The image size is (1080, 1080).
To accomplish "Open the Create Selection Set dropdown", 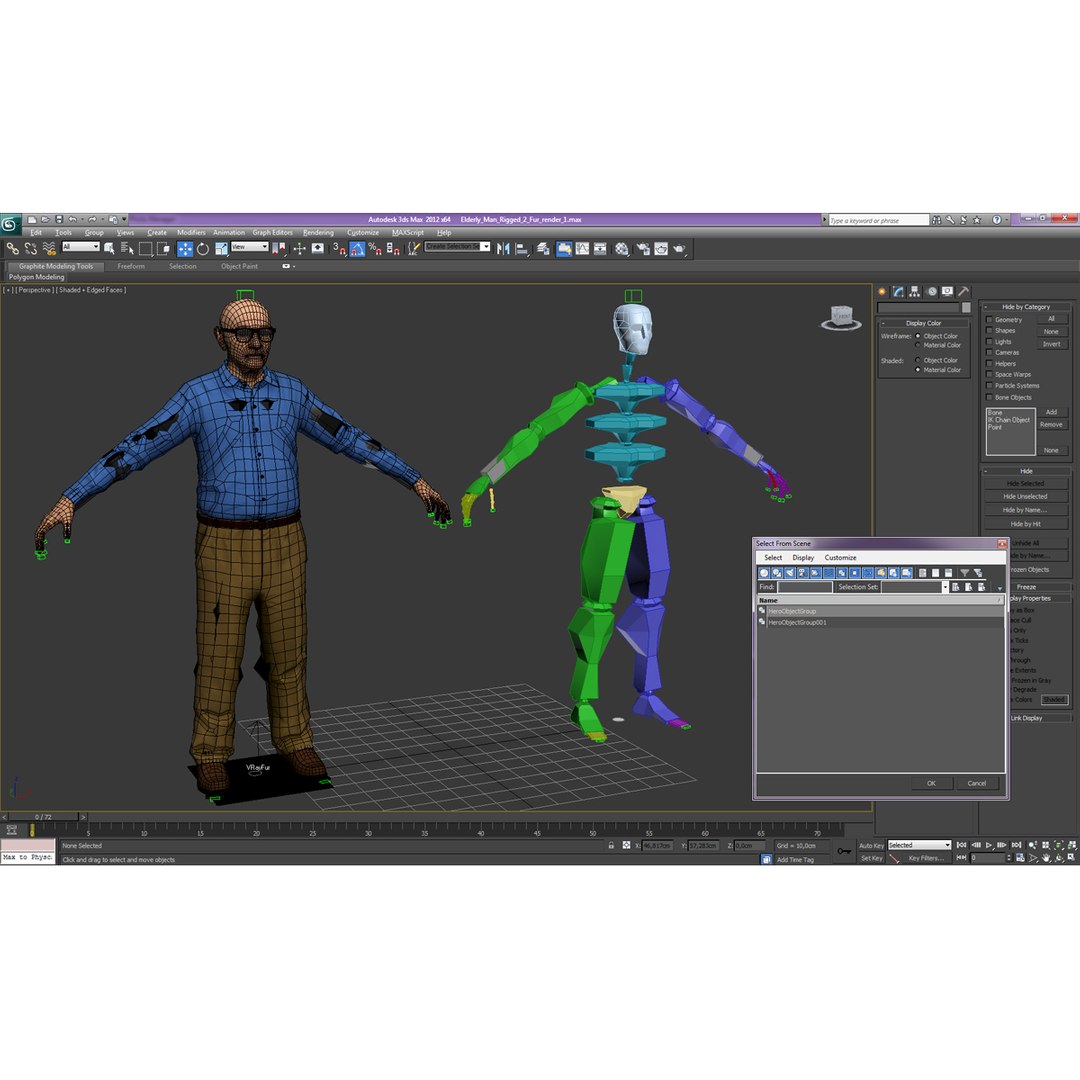I will pyautogui.click(x=457, y=247).
